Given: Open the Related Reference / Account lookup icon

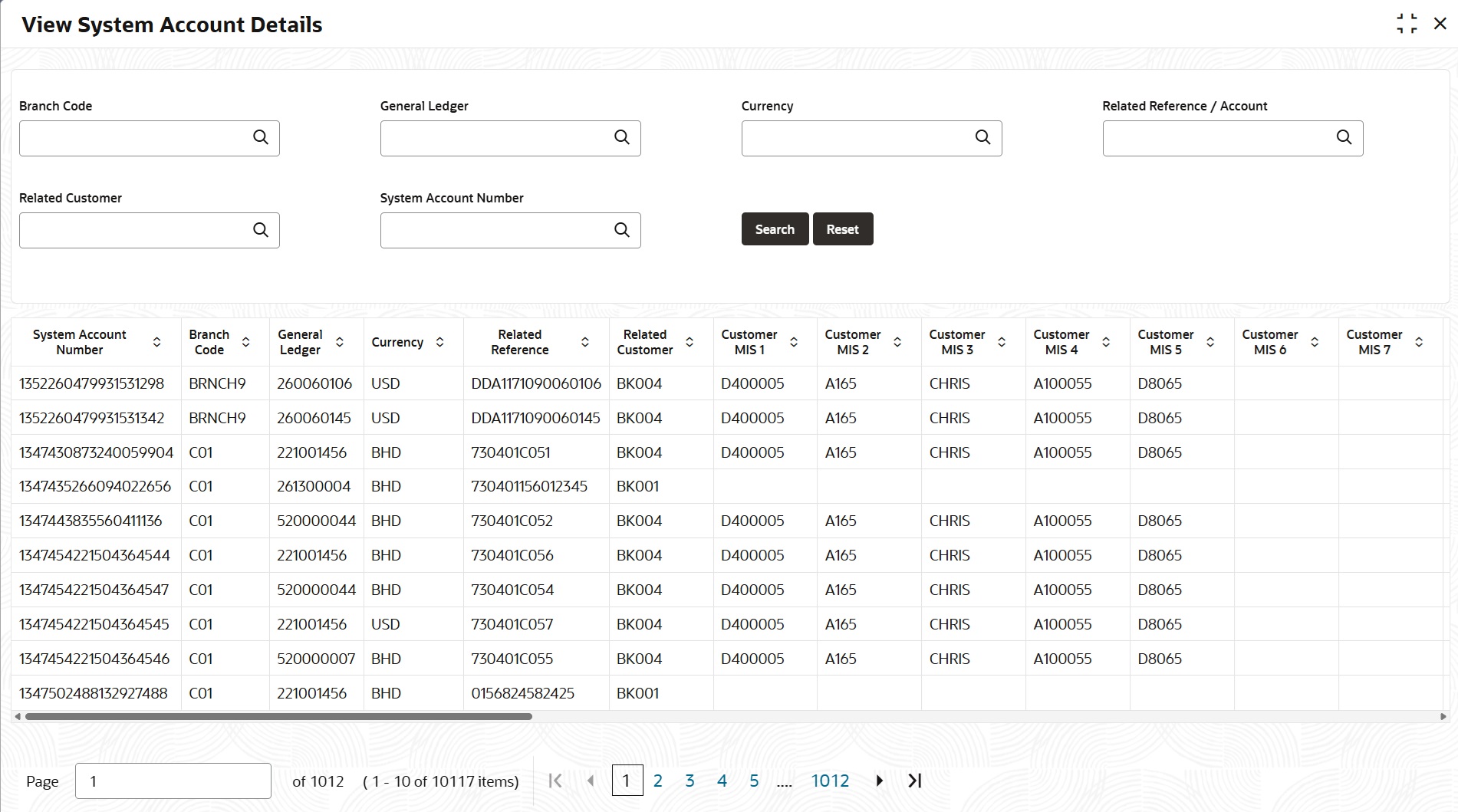Looking at the screenshot, I should coord(1344,137).
